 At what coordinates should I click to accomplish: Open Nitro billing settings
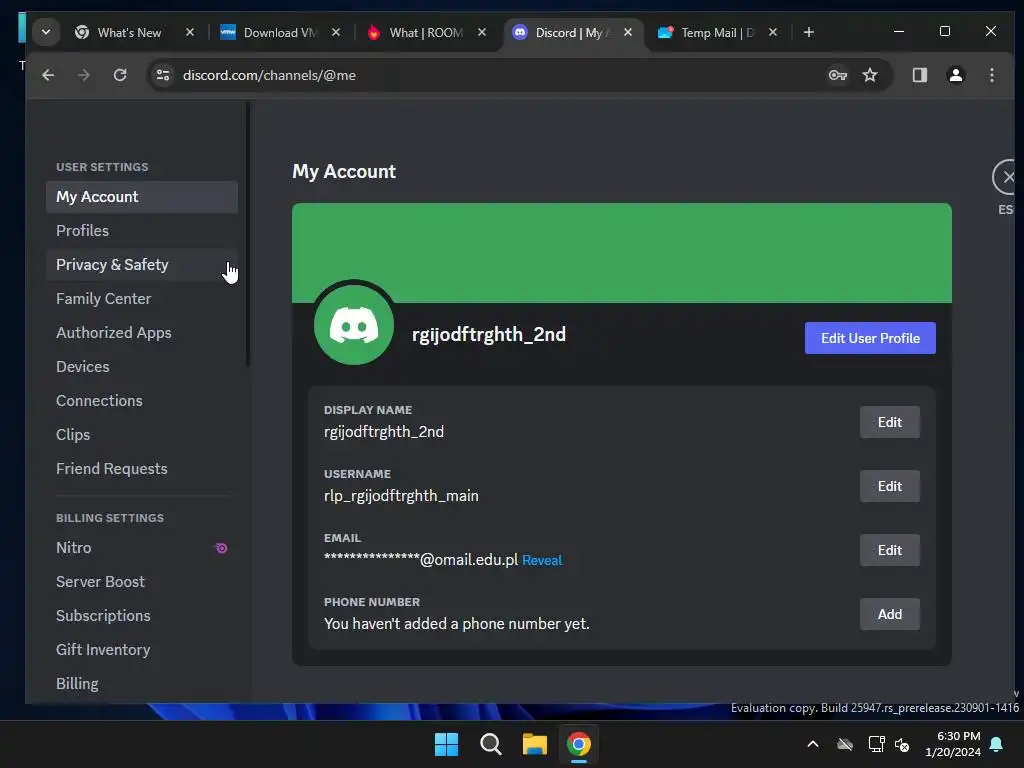coord(142,547)
